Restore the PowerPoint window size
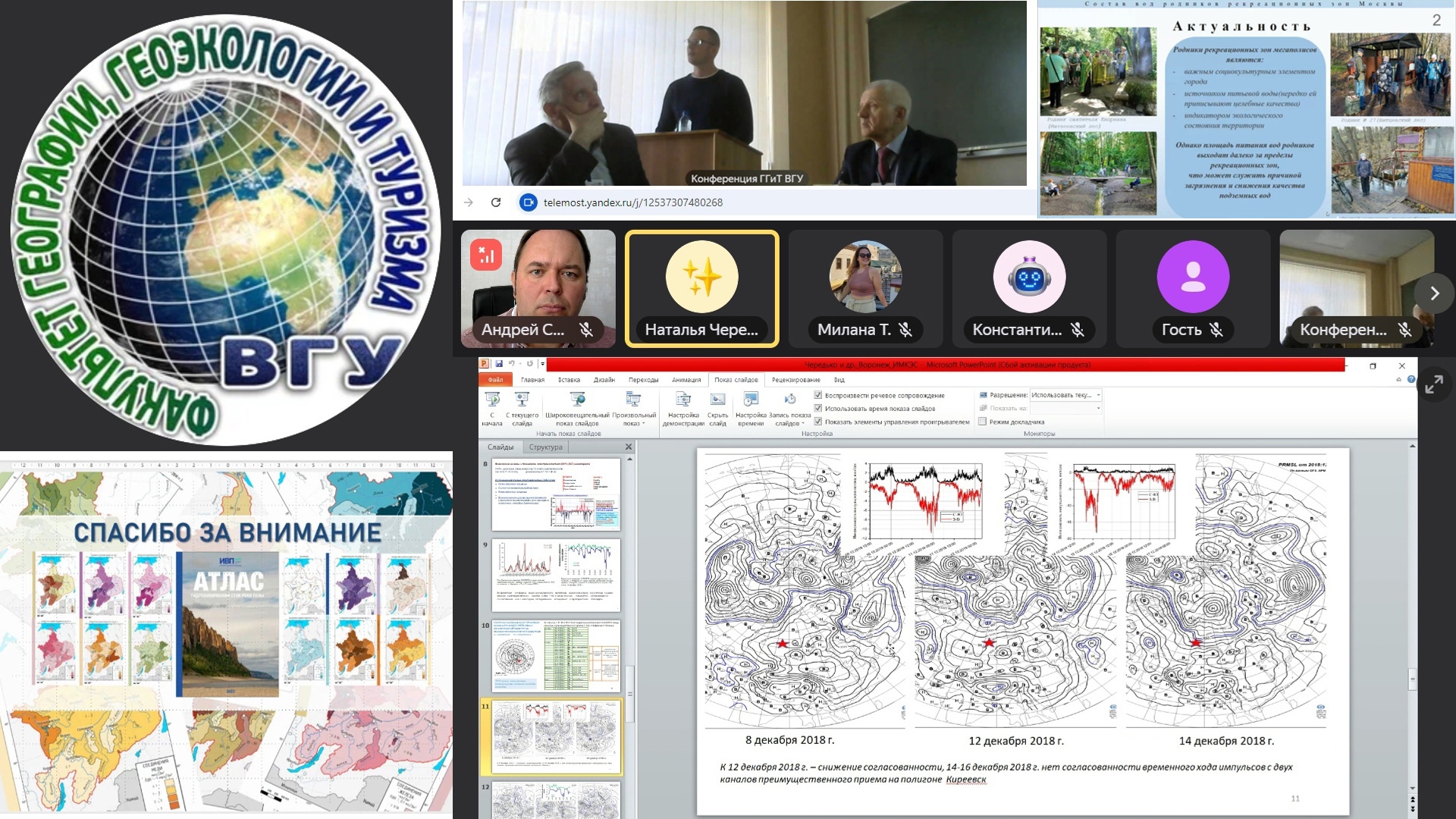Screen dimensions: 1456x819 (x=1373, y=366)
